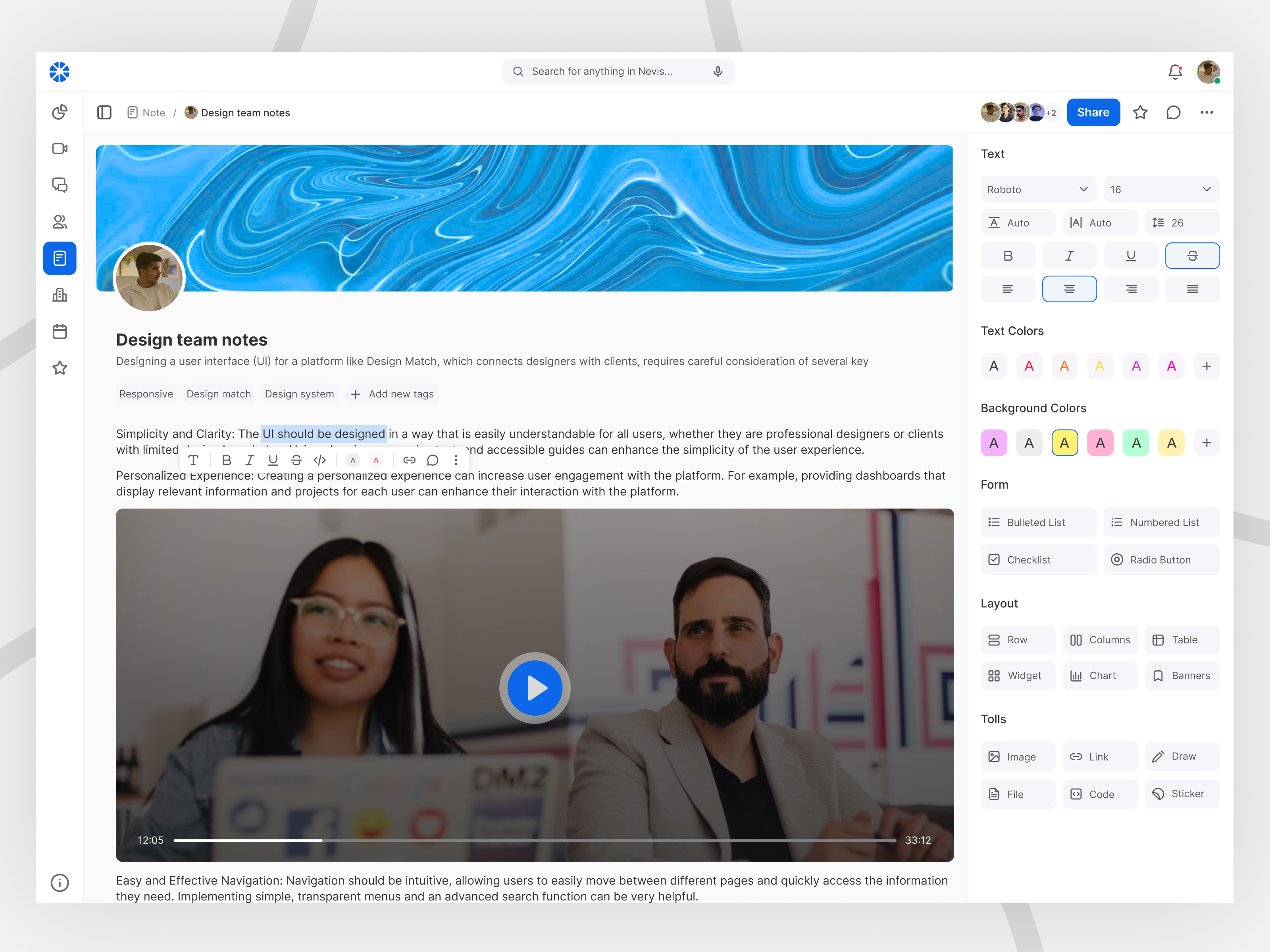This screenshot has width=1270, height=952.
Task: Open the three-dot more options menu
Action: pyautogui.click(x=1206, y=113)
